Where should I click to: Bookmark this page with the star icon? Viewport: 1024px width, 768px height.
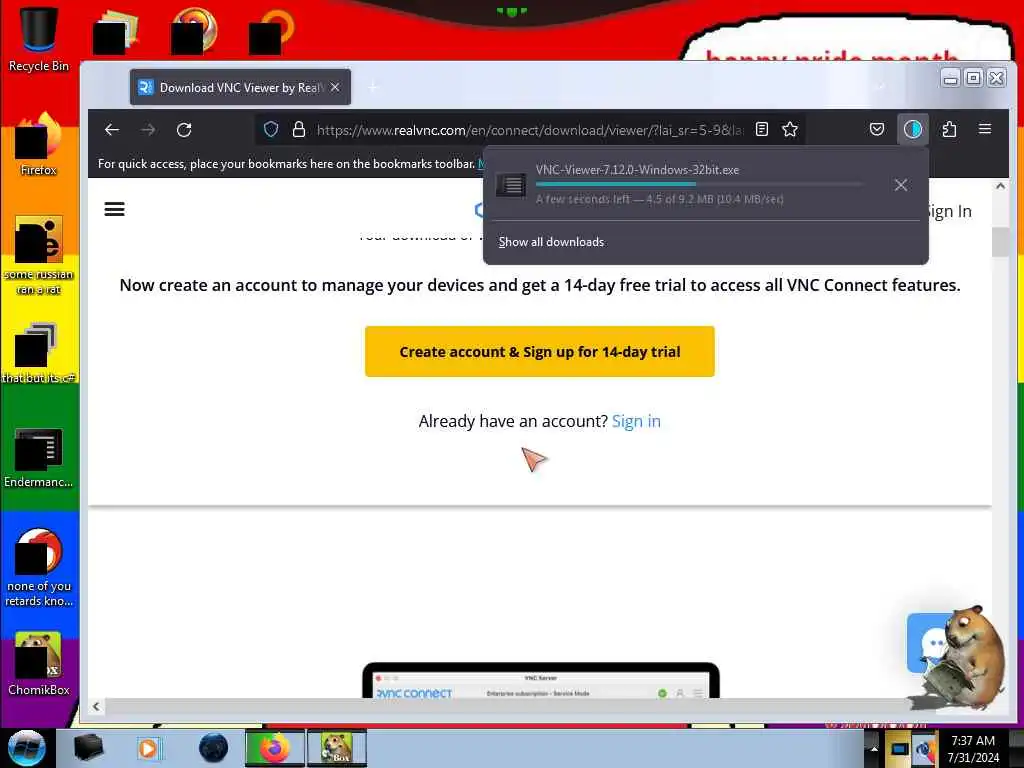[790, 129]
